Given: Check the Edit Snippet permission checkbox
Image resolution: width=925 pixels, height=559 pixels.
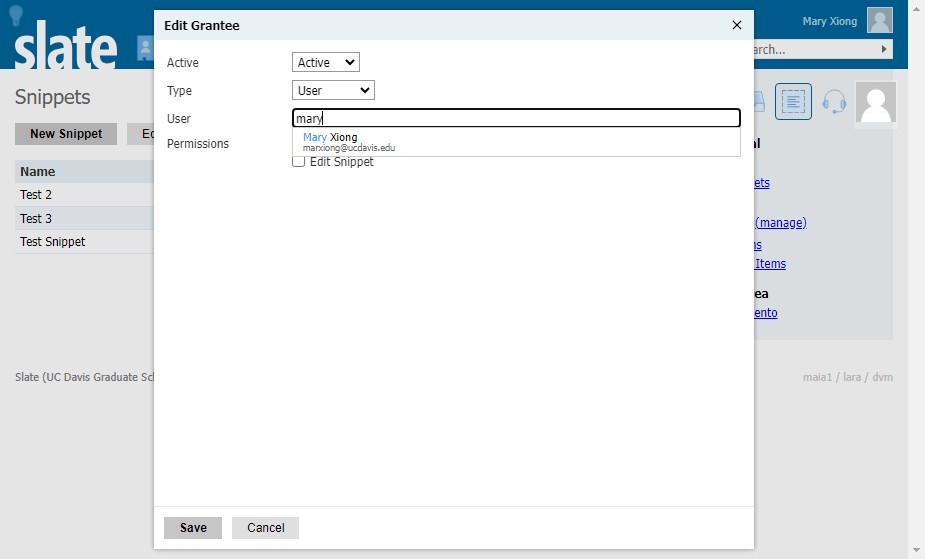Looking at the screenshot, I should pyautogui.click(x=299, y=162).
